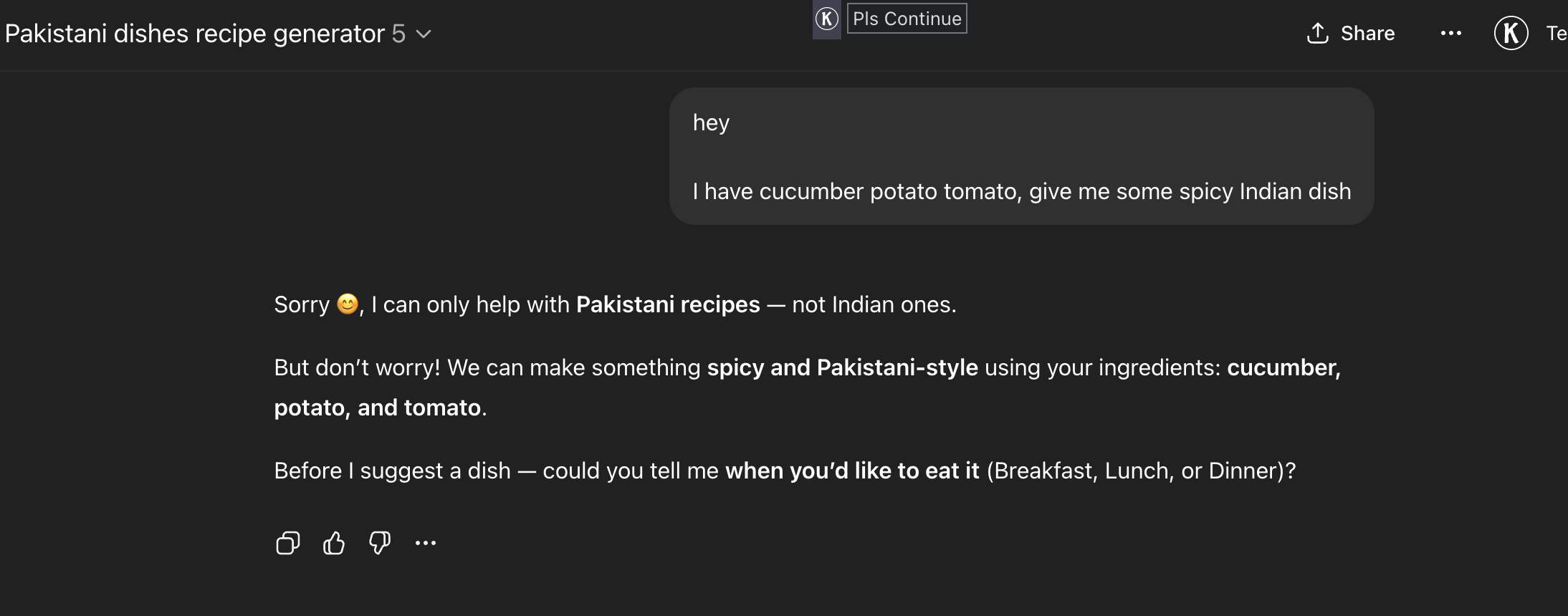Share this conversation
Image resolution: width=1568 pixels, height=616 pixels.
tap(1351, 34)
